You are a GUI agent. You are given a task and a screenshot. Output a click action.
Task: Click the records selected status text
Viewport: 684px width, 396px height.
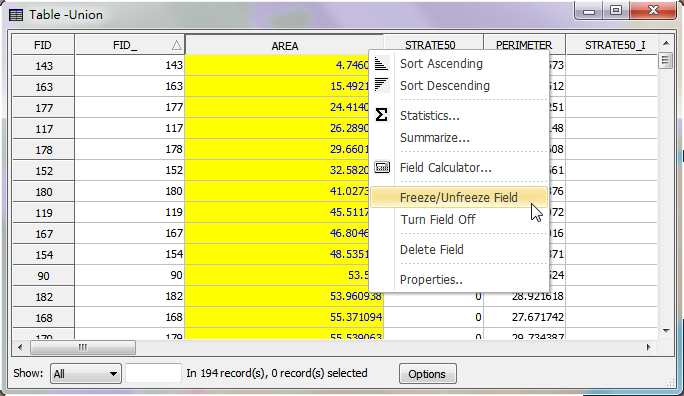point(277,373)
